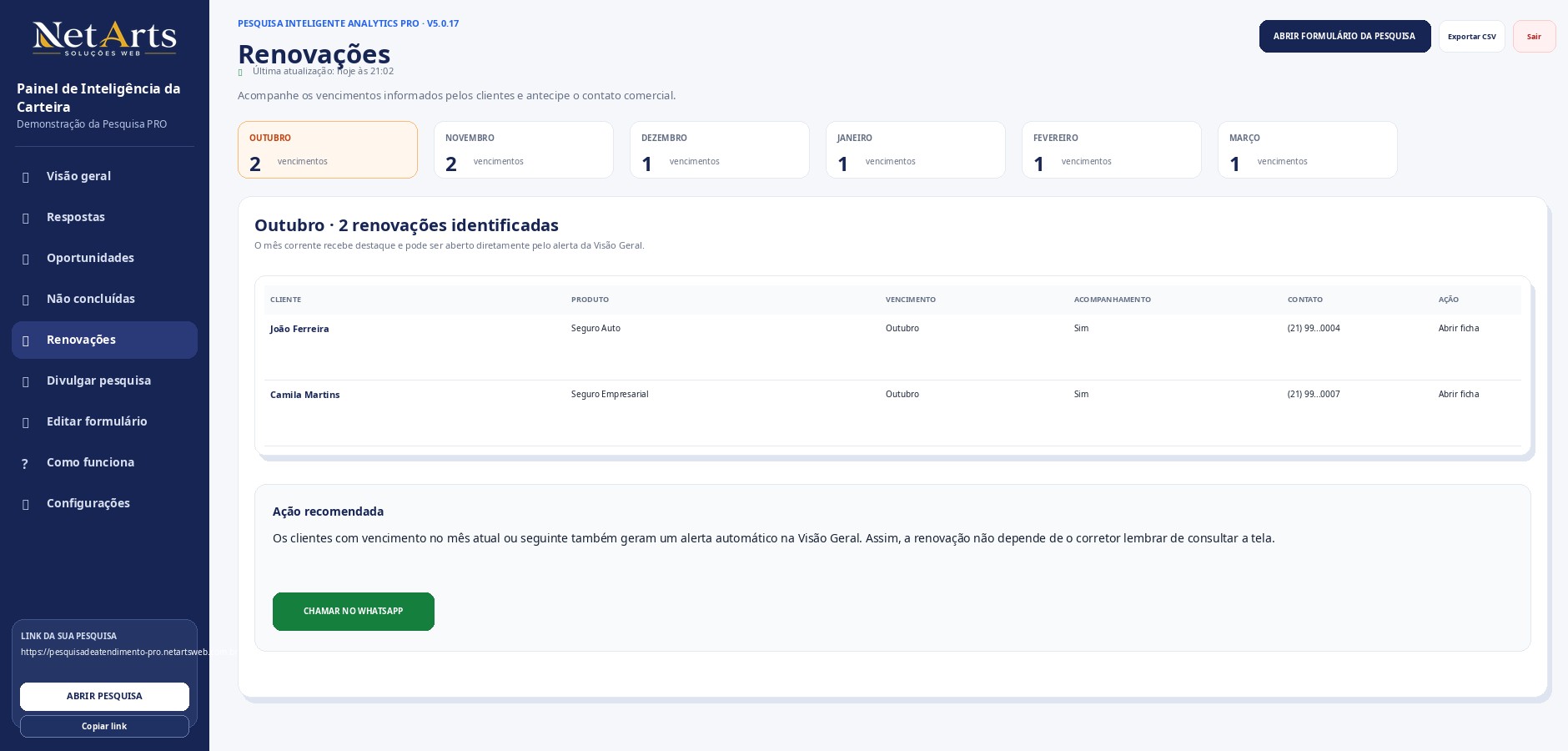Click Abrir pesquisa button in sidebar
This screenshot has width=1568, height=751.
pyautogui.click(x=104, y=697)
